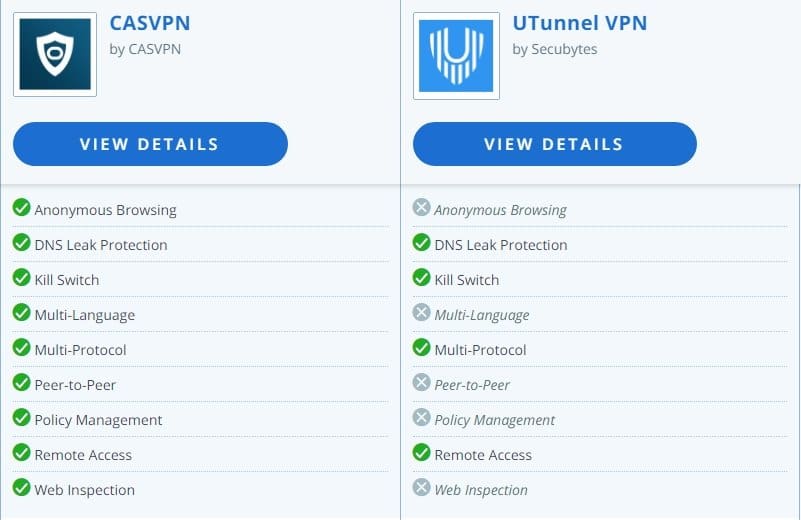Click green check icon beside UTunnel Remote Access
Viewport: 801px width, 520px height.
[421, 453]
